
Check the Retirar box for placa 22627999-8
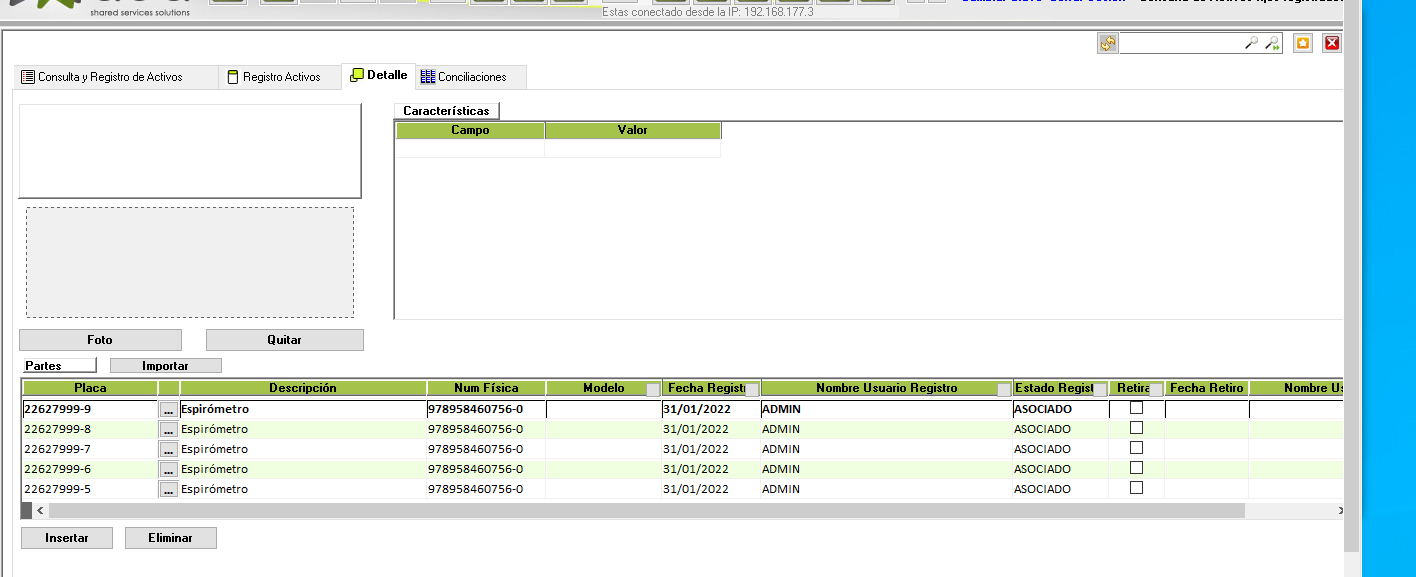(x=1136, y=428)
